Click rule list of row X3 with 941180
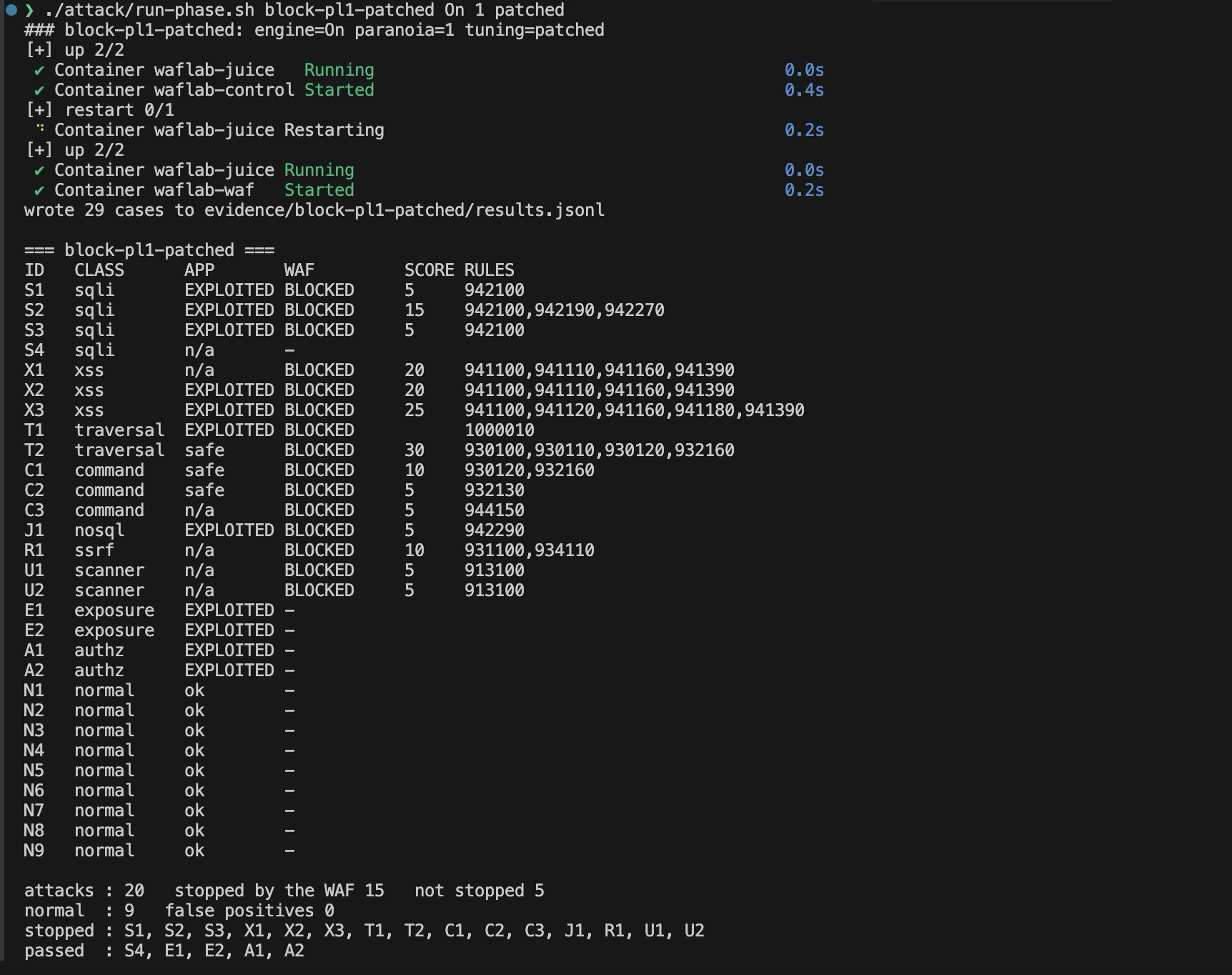This screenshot has width=1232, height=975. pos(635,410)
